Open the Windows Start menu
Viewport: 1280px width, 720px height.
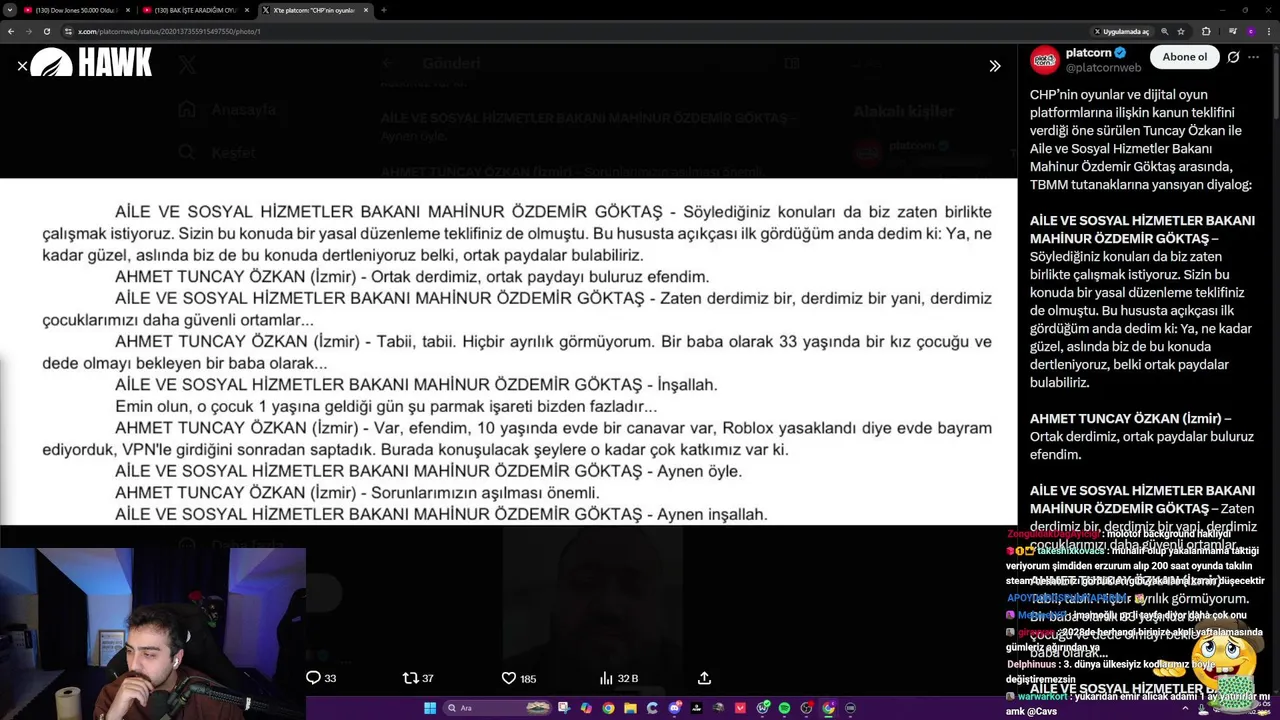tap(430, 708)
